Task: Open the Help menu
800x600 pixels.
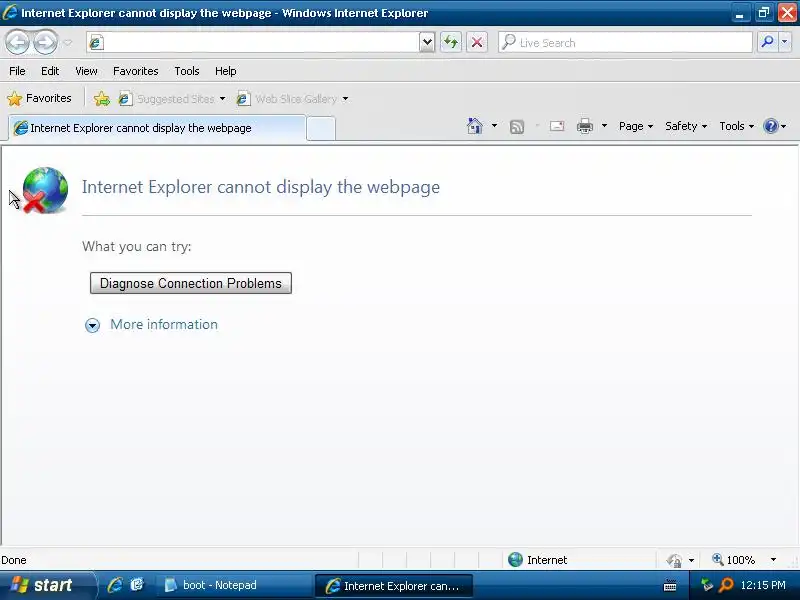Action: [226, 71]
